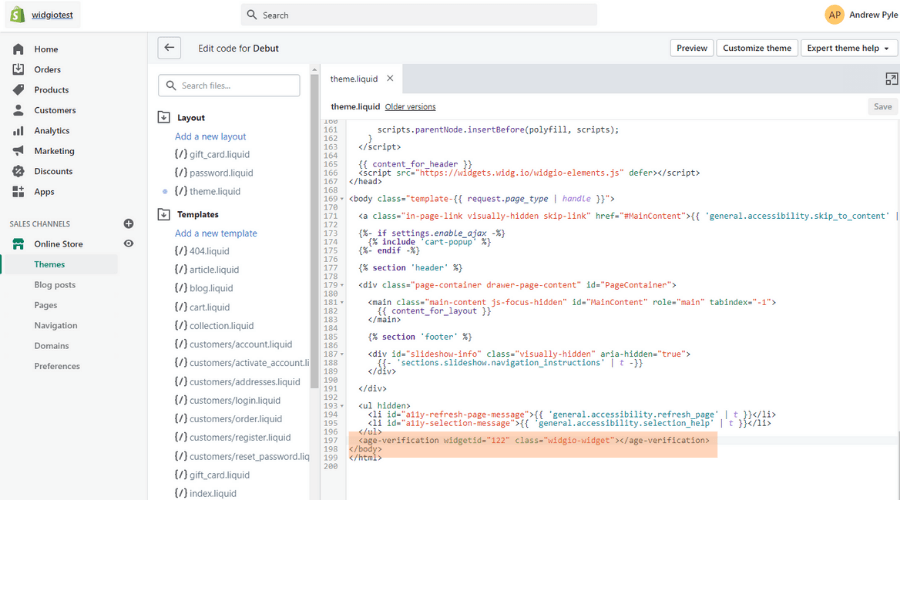
Task: Open the Apps grid icon
Action: pyautogui.click(x=18, y=192)
